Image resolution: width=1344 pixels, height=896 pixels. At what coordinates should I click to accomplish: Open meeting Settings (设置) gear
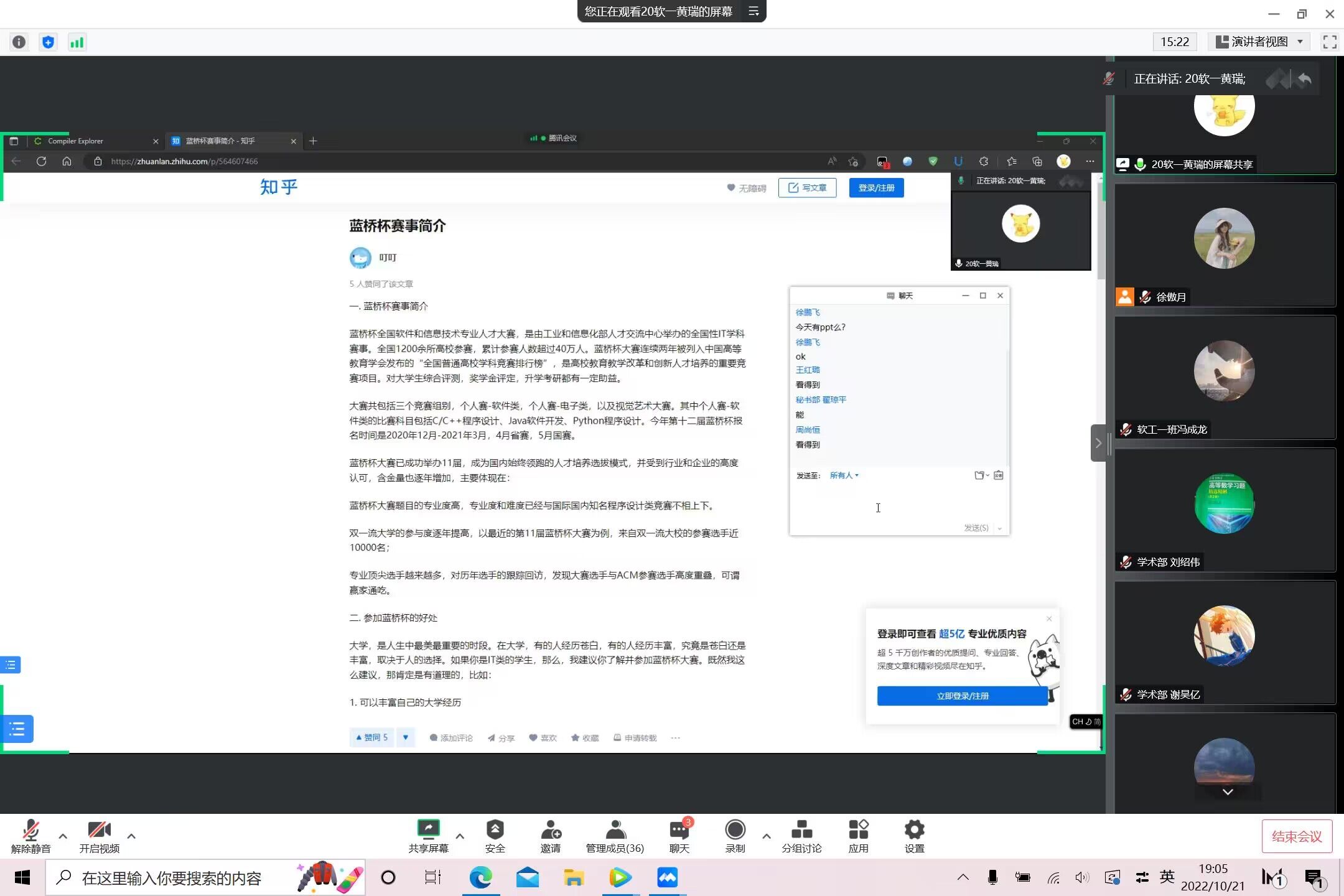914,830
